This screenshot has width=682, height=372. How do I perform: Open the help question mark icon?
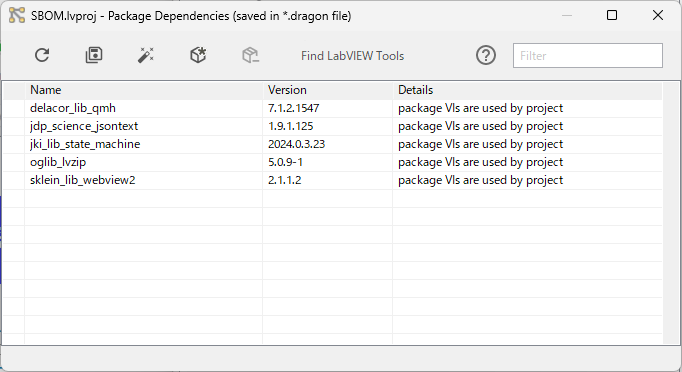coord(486,55)
